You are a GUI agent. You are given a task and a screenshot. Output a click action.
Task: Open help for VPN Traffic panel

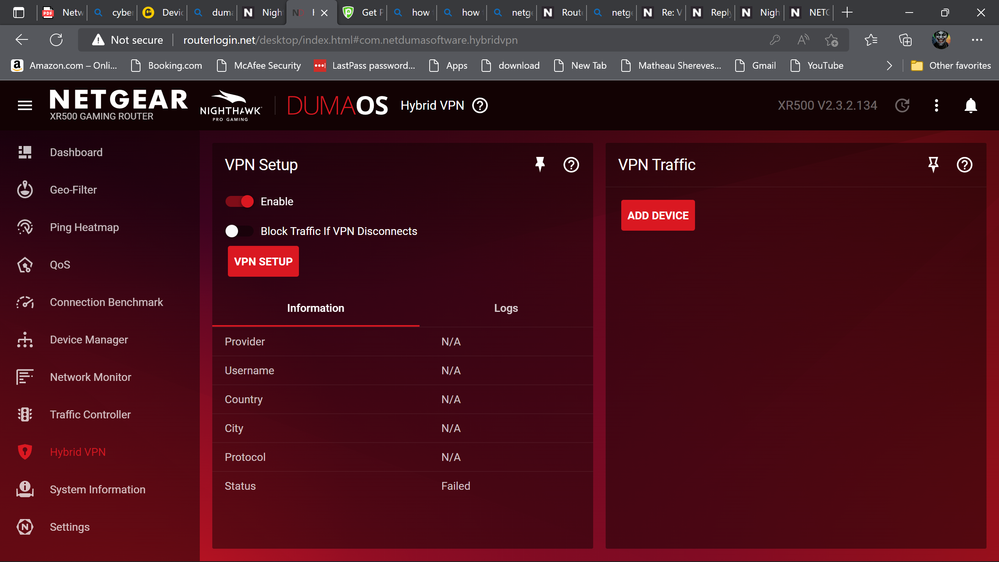pos(964,165)
